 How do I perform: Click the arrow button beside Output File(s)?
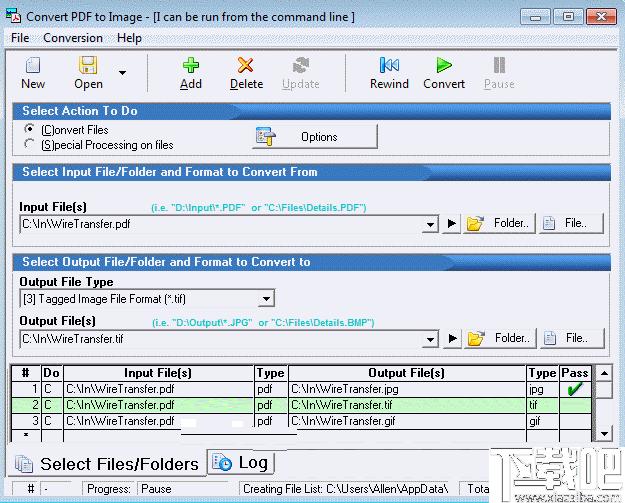[452, 338]
